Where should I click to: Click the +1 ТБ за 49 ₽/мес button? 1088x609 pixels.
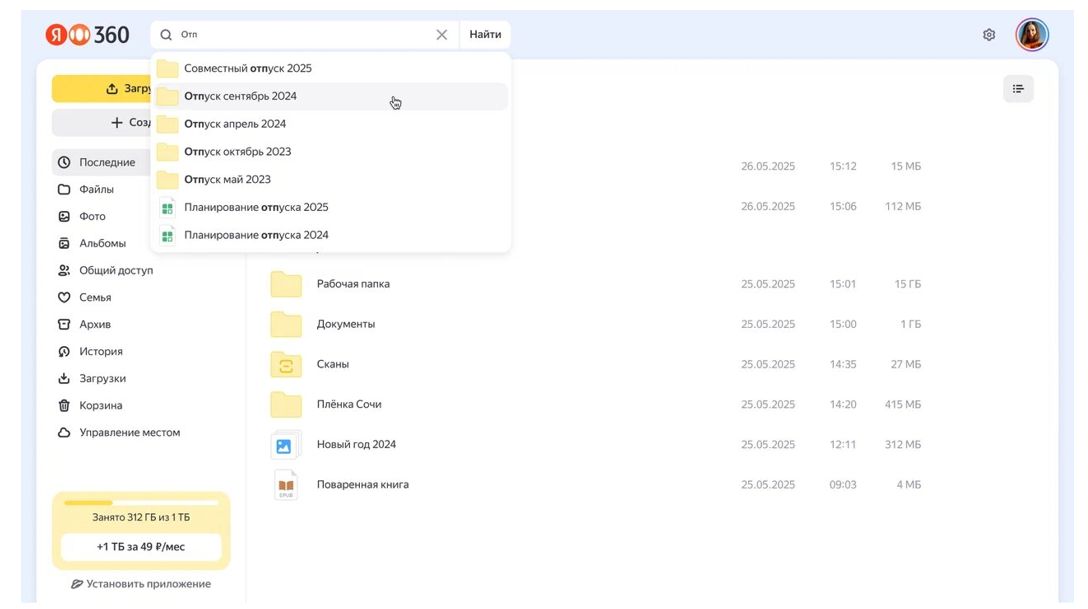click(141, 547)
